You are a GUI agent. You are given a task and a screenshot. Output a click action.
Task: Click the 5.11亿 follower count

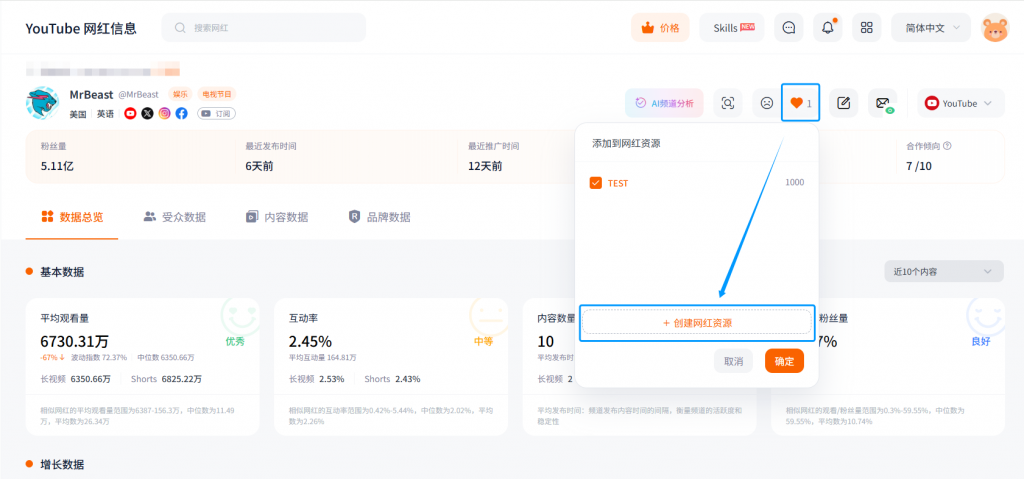pos(57,166)
